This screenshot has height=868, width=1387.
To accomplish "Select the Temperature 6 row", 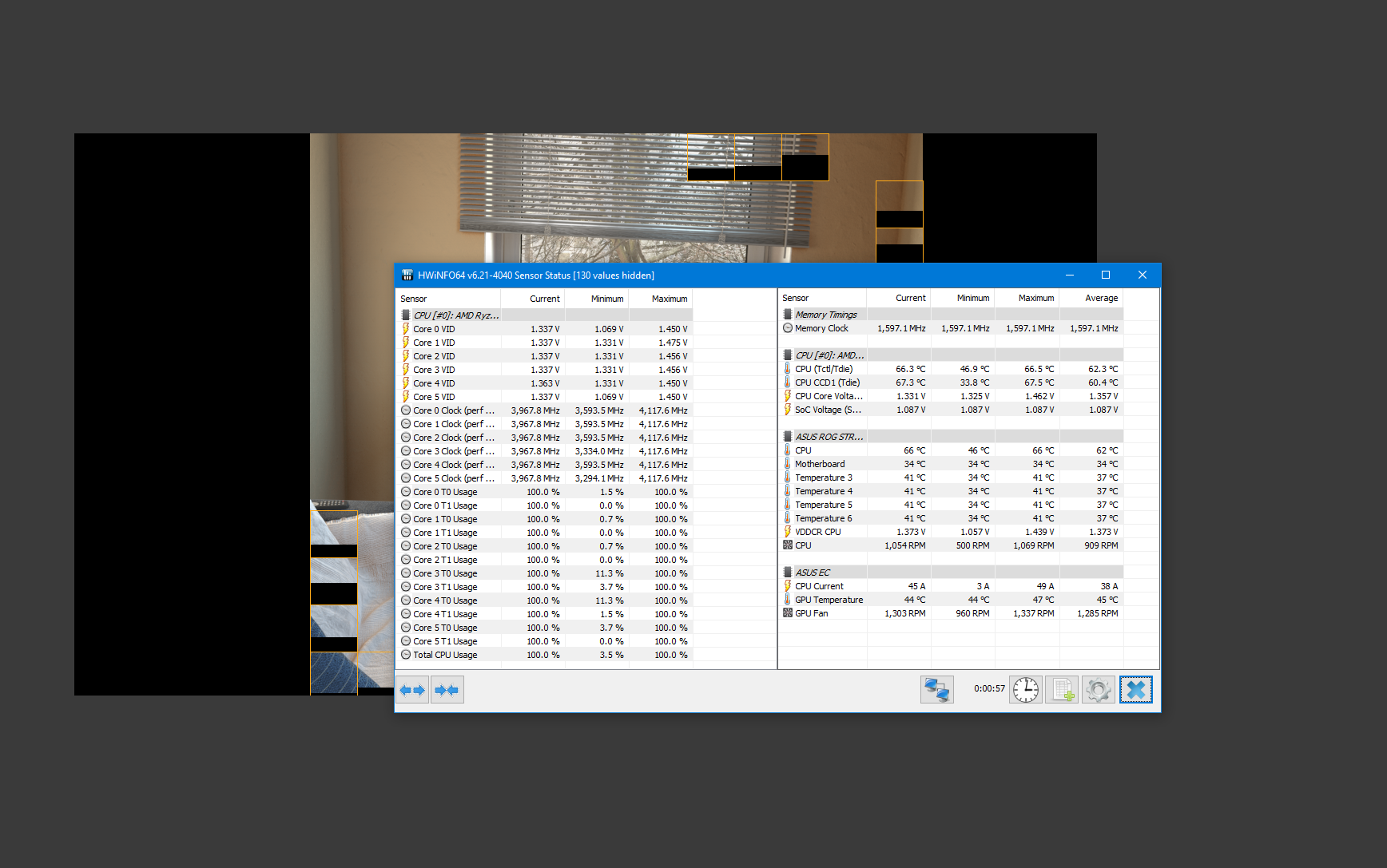I will click(952, 518).
